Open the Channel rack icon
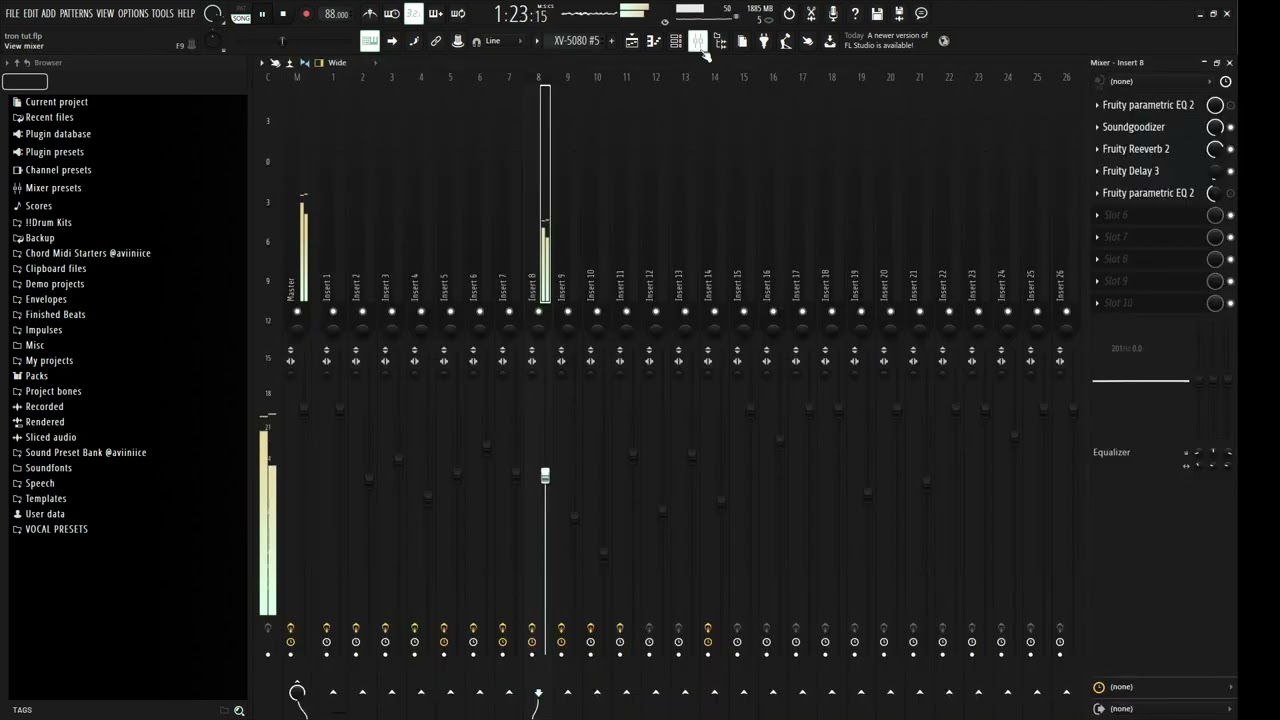This screenshot has height=720, width=1280. point(676,41)
